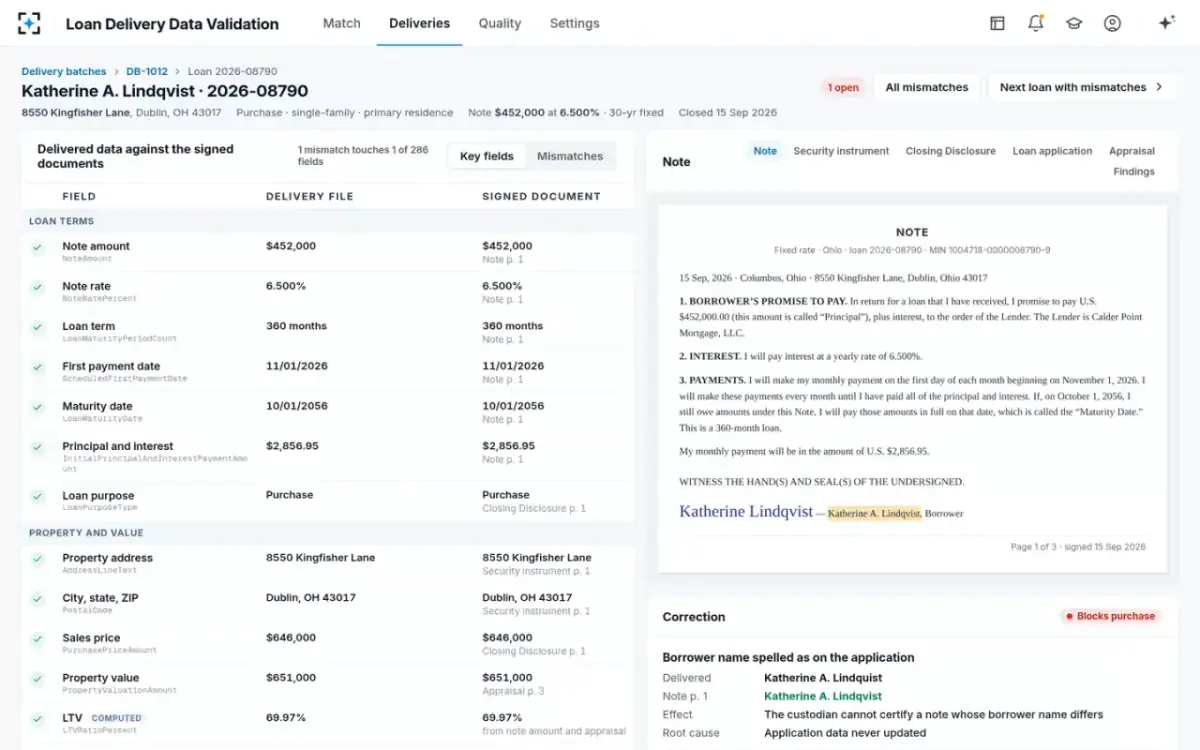Click the All mismatches button

point(926,87)
